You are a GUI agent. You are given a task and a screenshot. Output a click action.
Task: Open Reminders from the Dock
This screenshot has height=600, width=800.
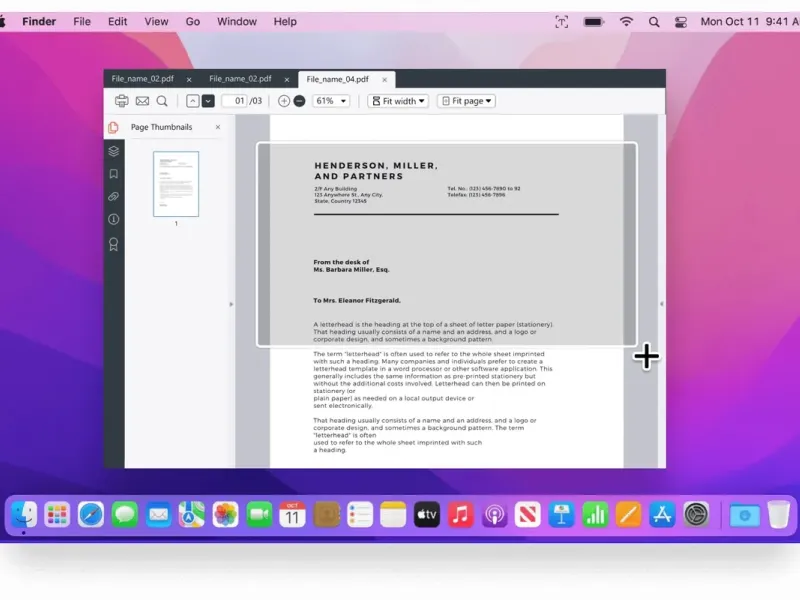(x=360, y=514)
